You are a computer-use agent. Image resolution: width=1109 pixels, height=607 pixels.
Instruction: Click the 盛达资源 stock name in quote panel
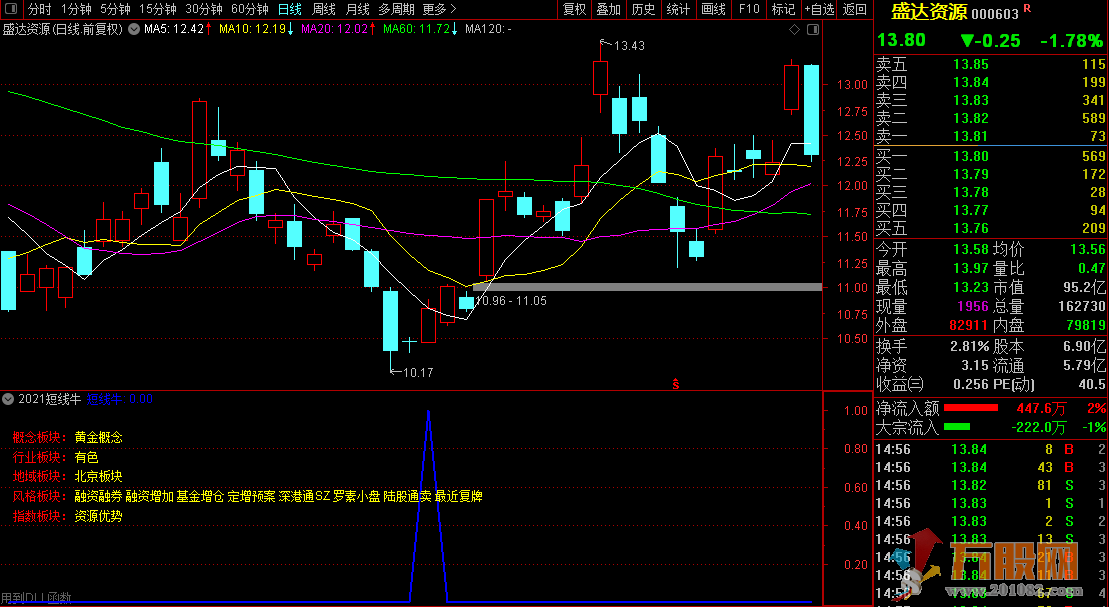pyautogui.click(x=929, y=12)
